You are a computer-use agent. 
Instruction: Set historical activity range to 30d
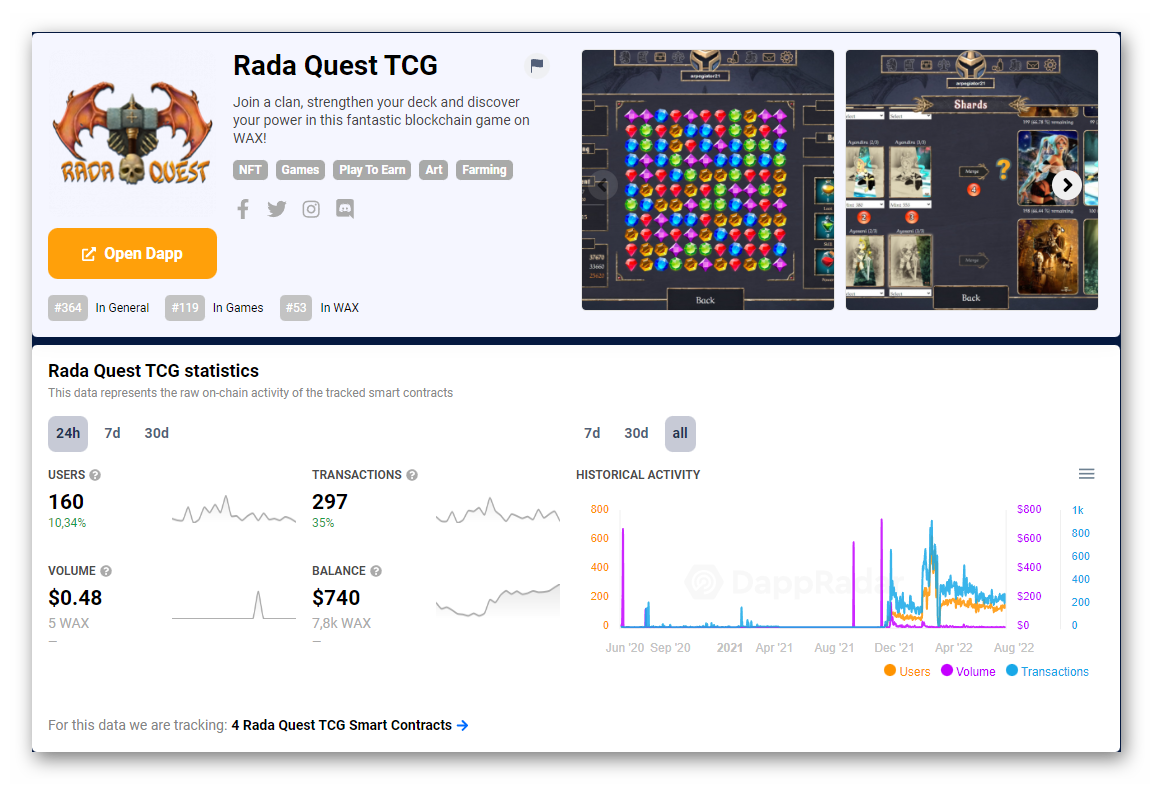pos(636,433)
